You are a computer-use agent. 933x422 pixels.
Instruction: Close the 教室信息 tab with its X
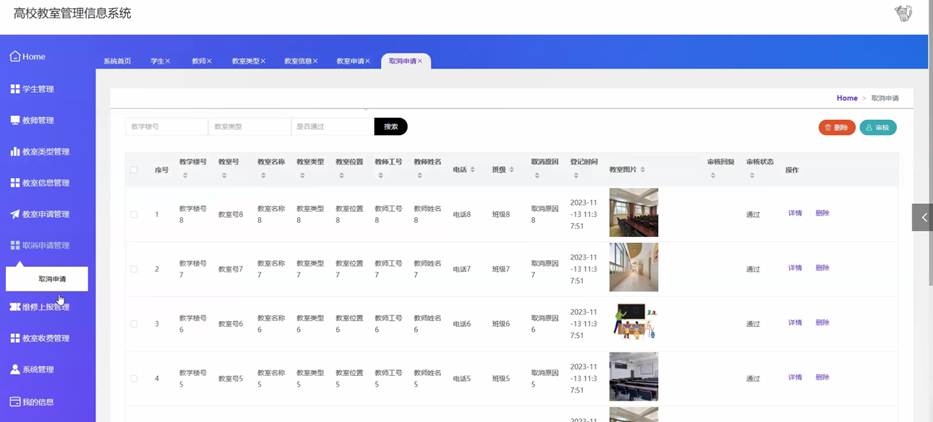click(315, 61)
